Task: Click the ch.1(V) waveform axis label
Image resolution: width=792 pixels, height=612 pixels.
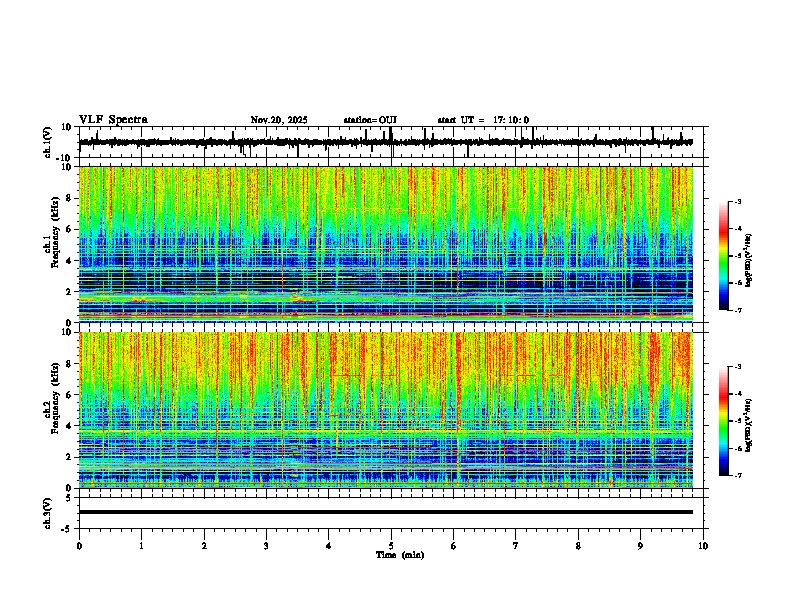Action: (48, 142)
